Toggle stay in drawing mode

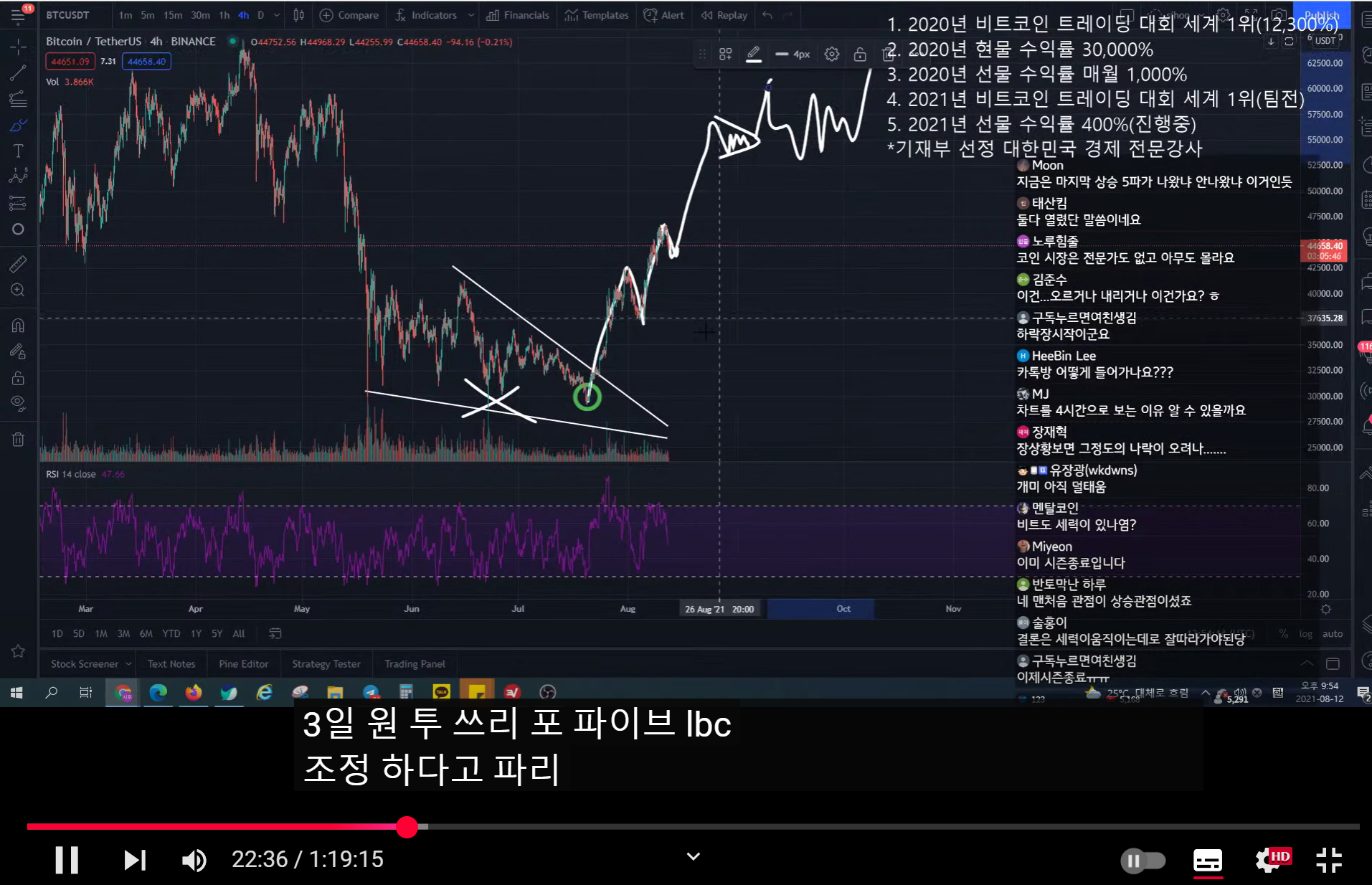click(18, 351)
